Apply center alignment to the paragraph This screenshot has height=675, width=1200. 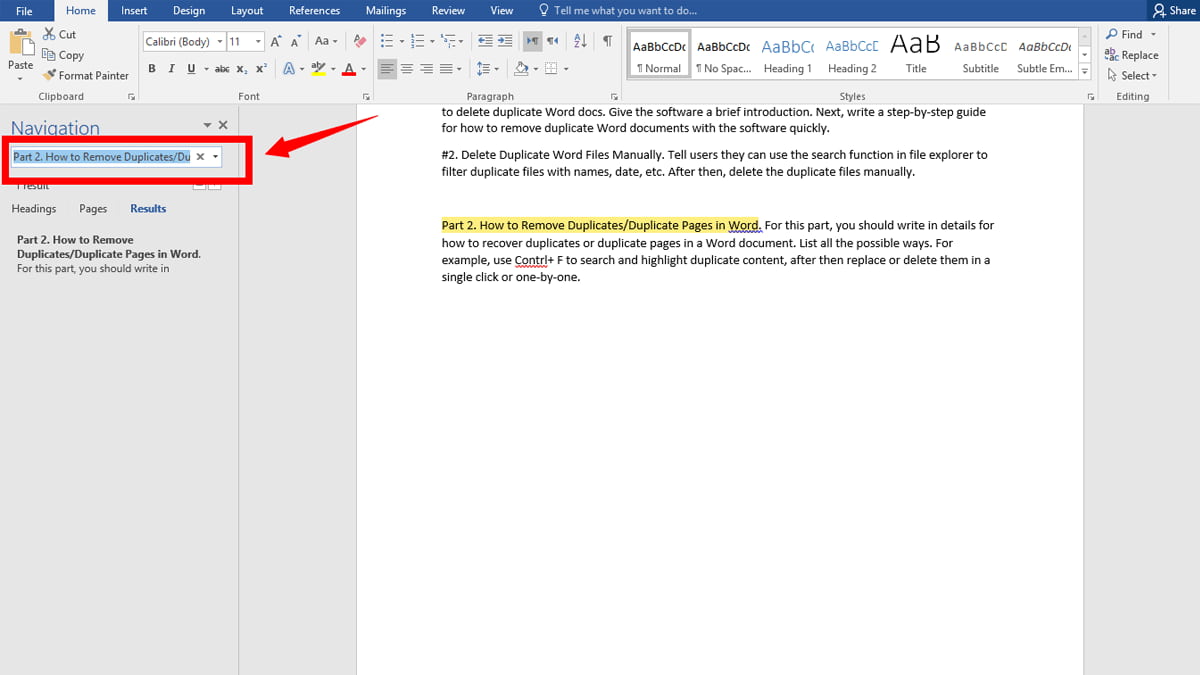pos(407,69)
